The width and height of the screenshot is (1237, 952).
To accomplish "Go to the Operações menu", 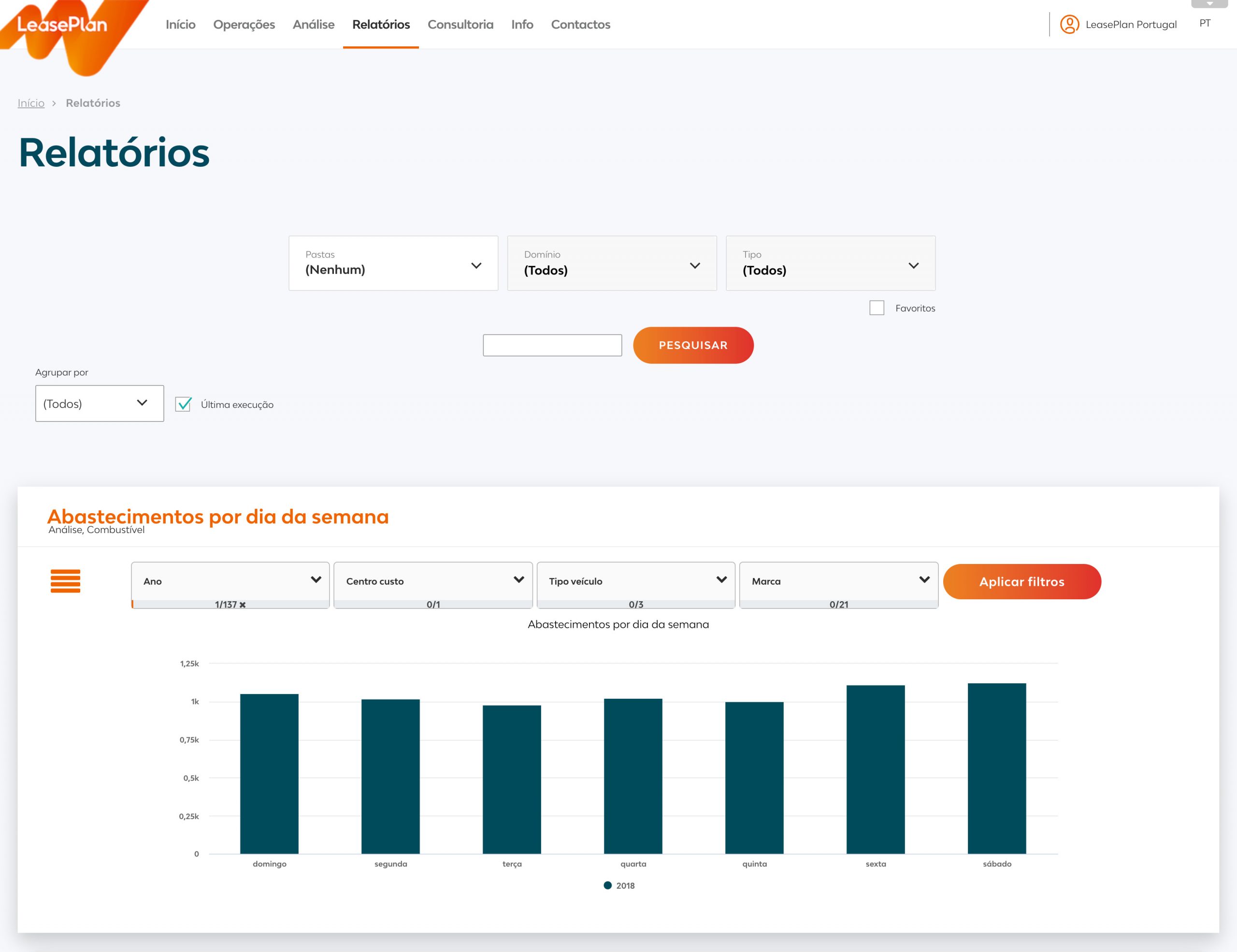I will [x=244, y=24].
